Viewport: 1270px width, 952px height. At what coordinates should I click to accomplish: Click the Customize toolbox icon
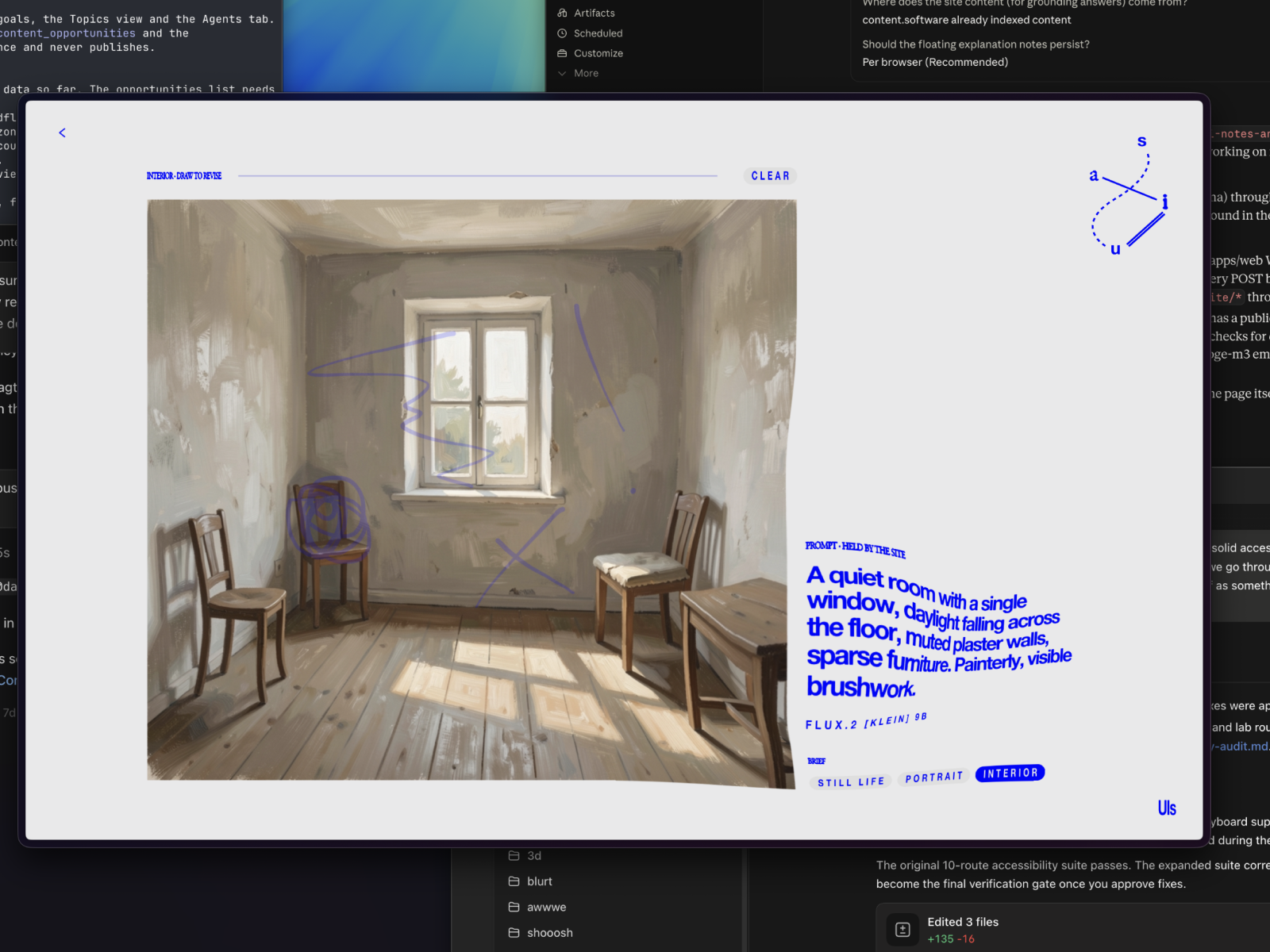point(562,53)
